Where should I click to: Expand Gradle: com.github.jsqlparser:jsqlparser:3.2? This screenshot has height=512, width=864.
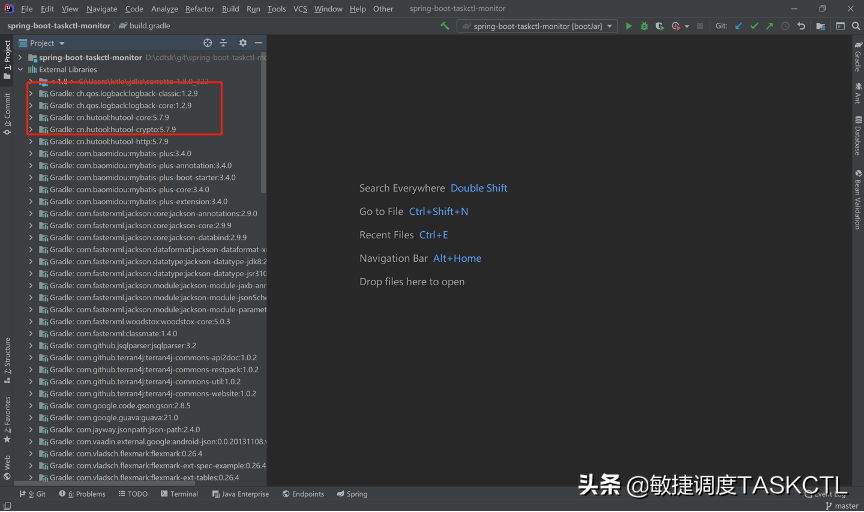31,346
